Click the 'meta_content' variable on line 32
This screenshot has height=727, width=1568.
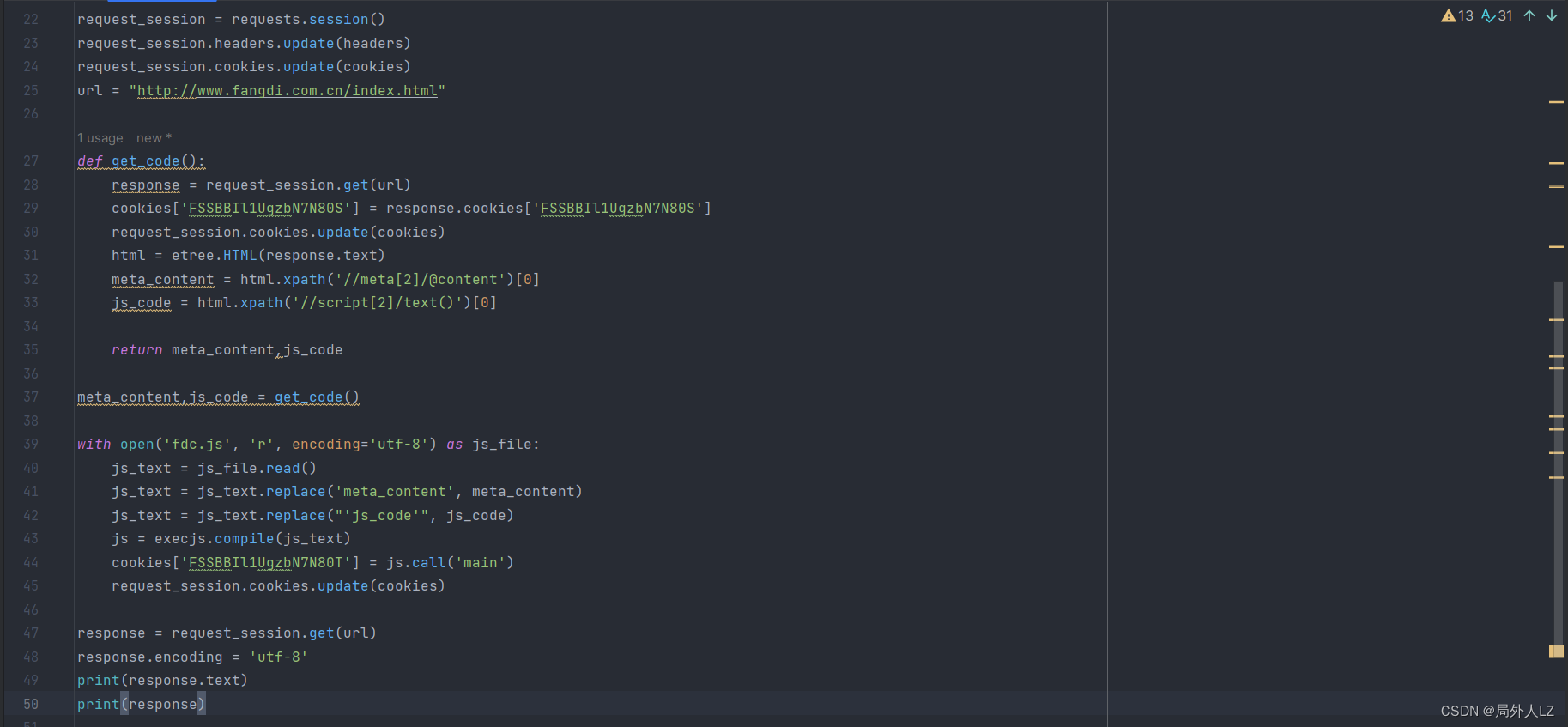(163, 279)
